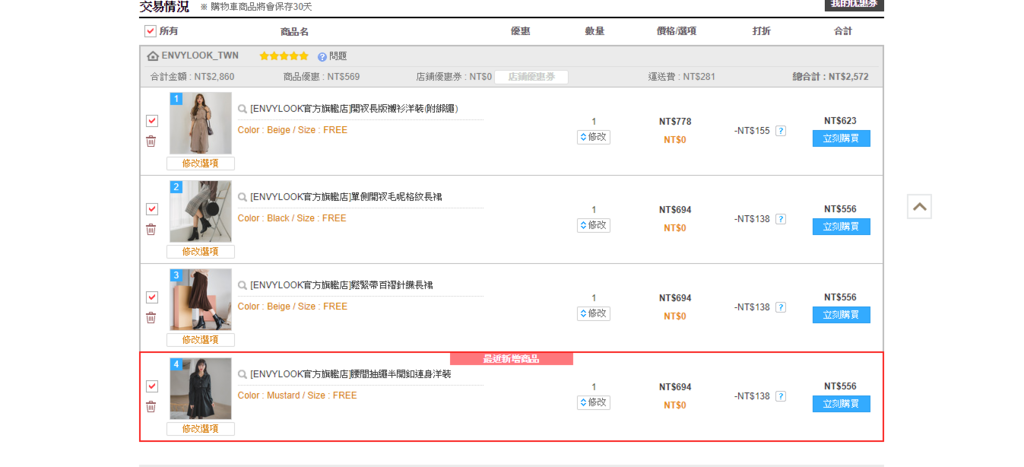
Task: Click item 1 Beige dress thumbnail
Action: 200,123
